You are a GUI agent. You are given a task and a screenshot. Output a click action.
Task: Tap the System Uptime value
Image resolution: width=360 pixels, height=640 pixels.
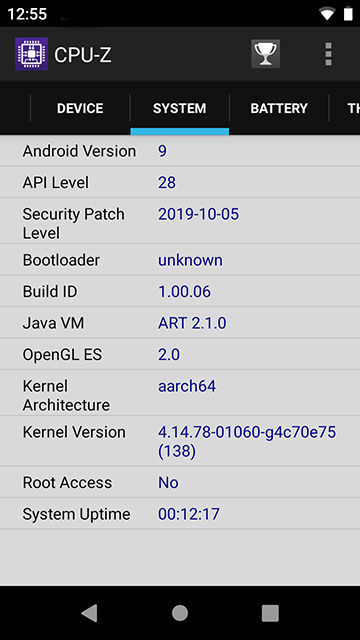point(189,514)
